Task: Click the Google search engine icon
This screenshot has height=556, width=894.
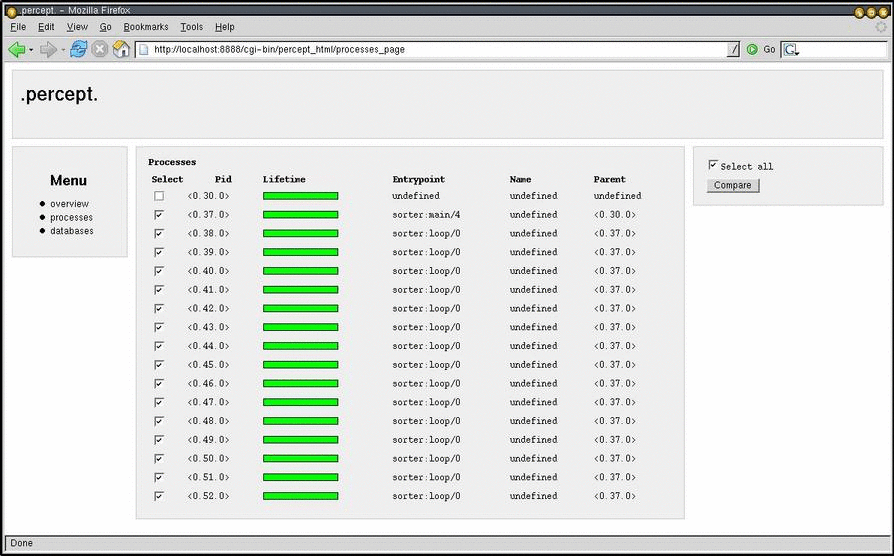Action: click(x=791, y=49)
